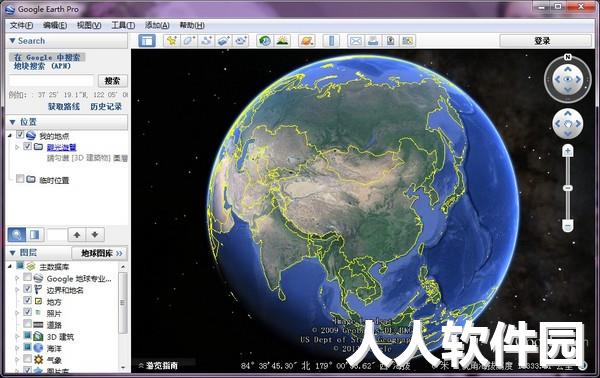Viewport: 600px width, 378px height.
Task: Click move joystick left arrow
Action: (558, 124)
